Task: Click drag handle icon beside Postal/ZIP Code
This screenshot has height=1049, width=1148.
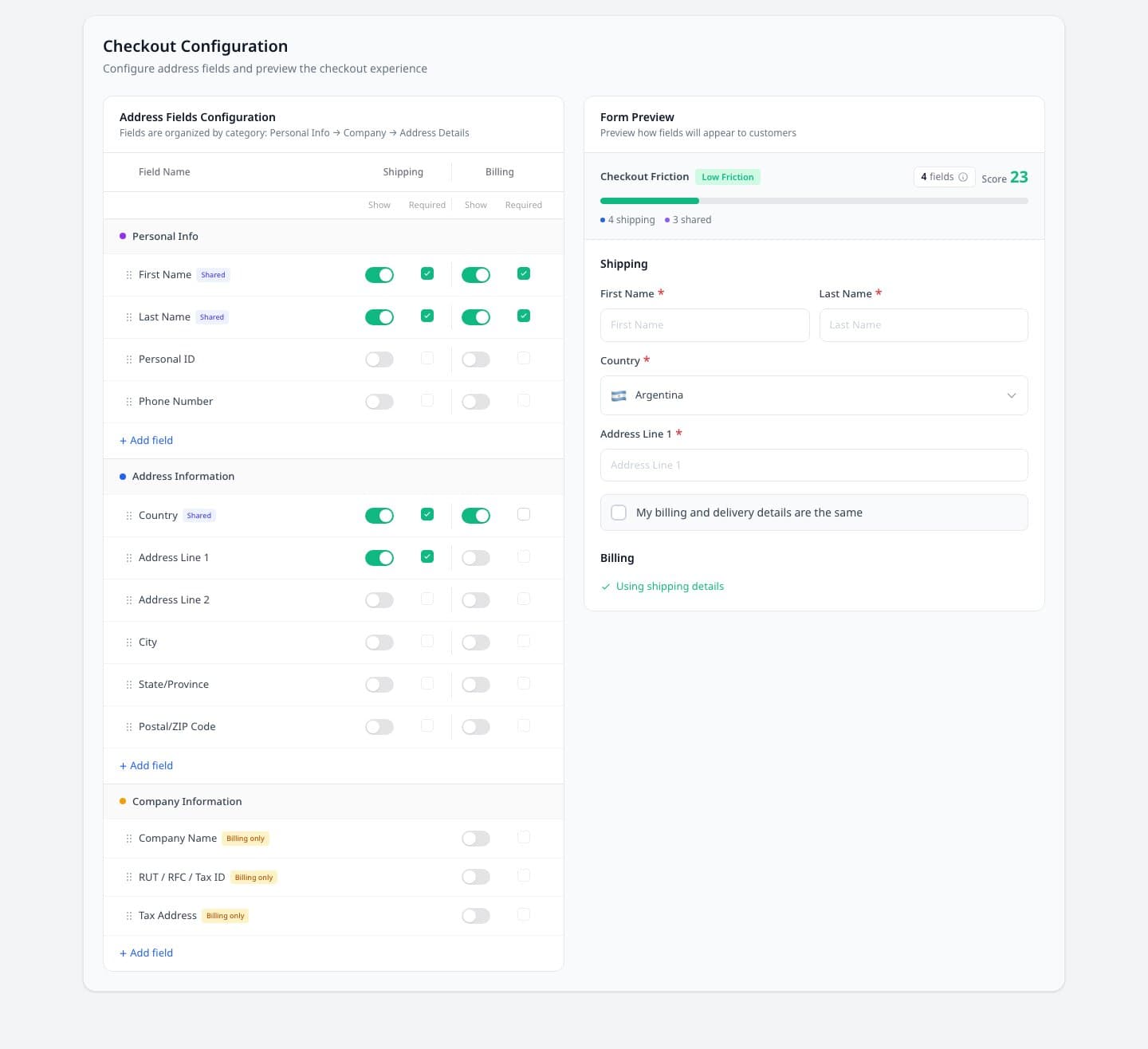Action: point(129,727)
